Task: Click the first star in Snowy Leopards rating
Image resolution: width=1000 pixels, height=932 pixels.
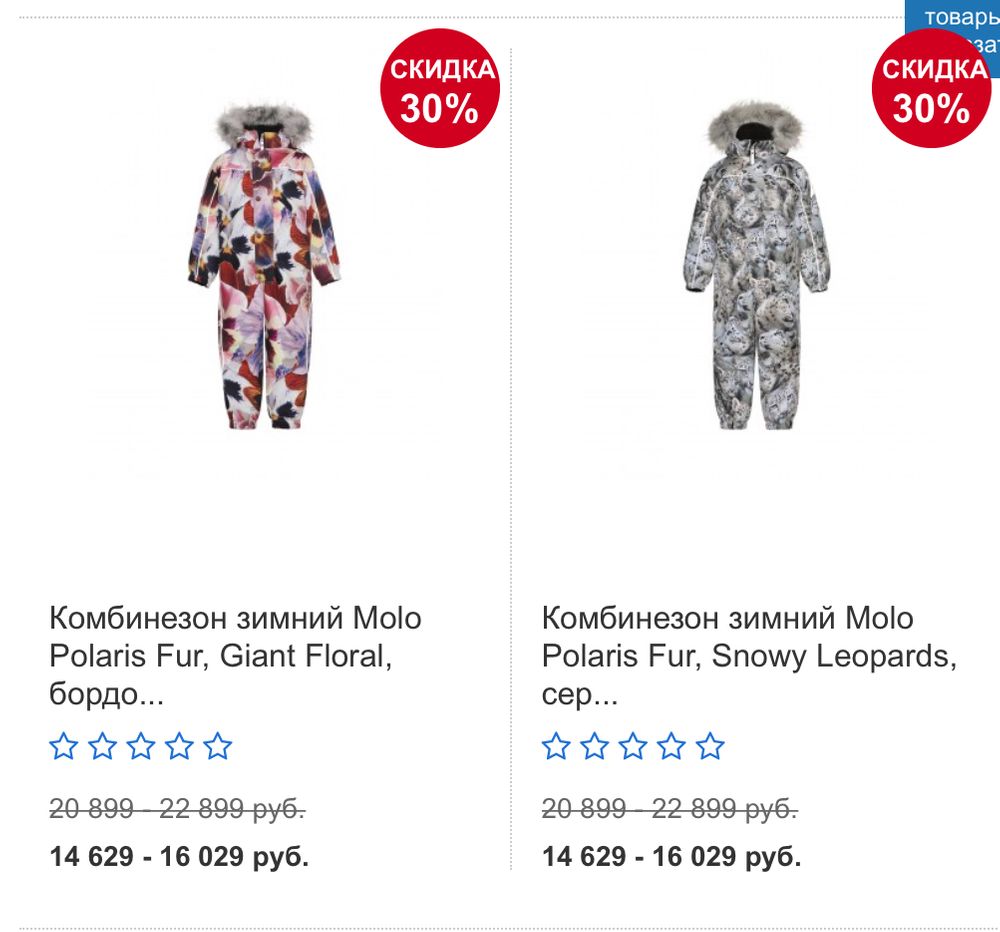Action: [x=556, y=746]
